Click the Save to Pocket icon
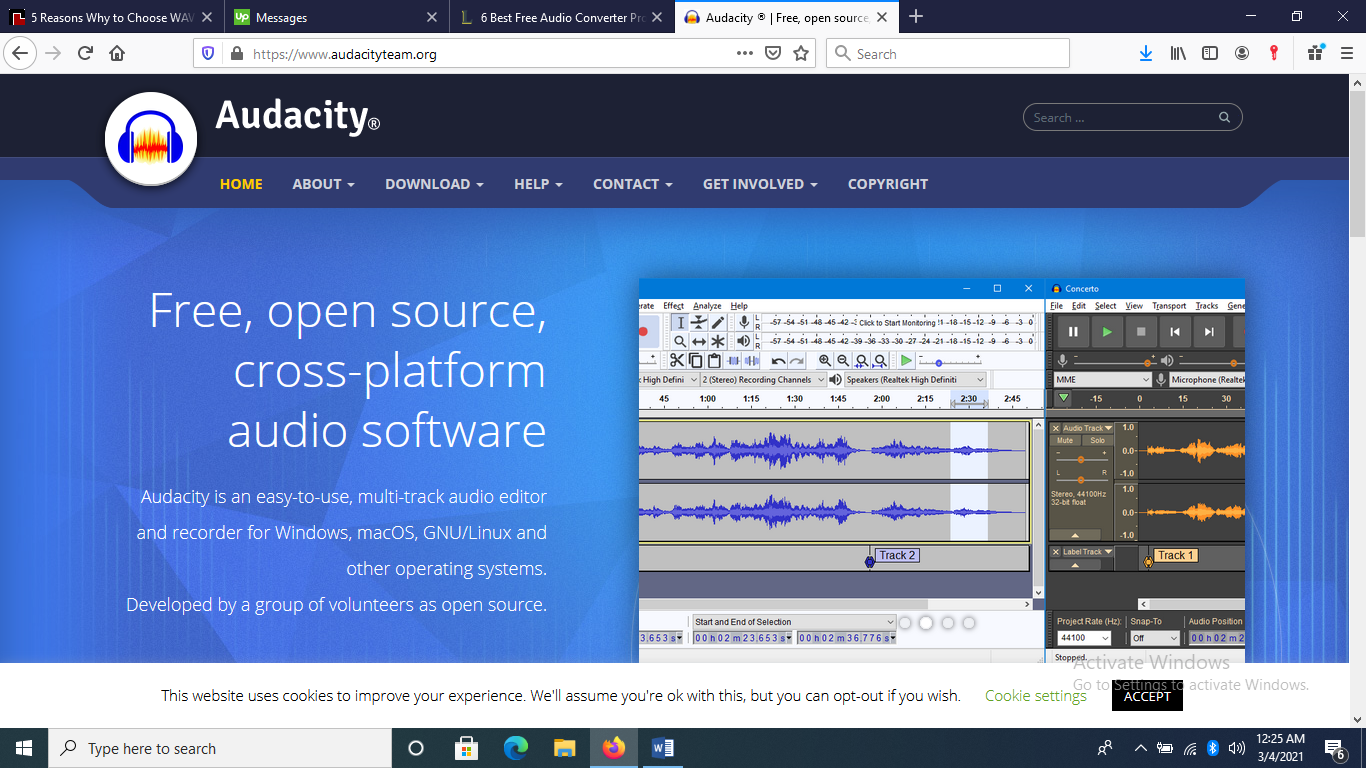 point(773,54)
